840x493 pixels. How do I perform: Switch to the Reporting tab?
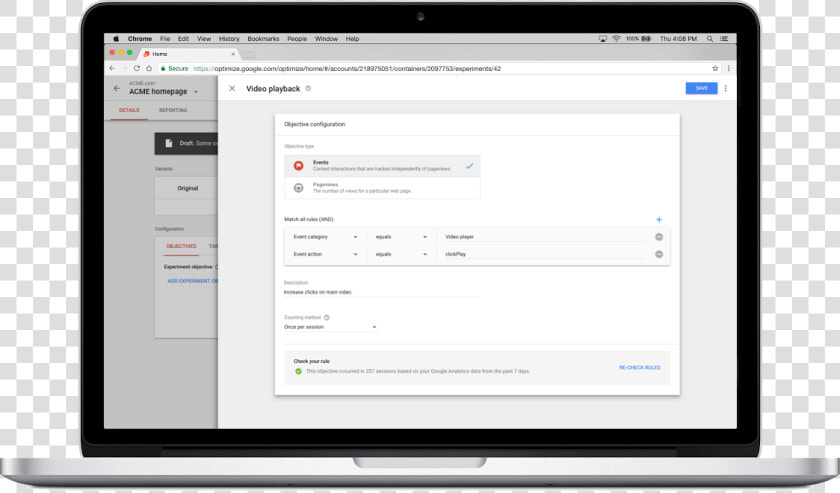click(x=173, y=110)
